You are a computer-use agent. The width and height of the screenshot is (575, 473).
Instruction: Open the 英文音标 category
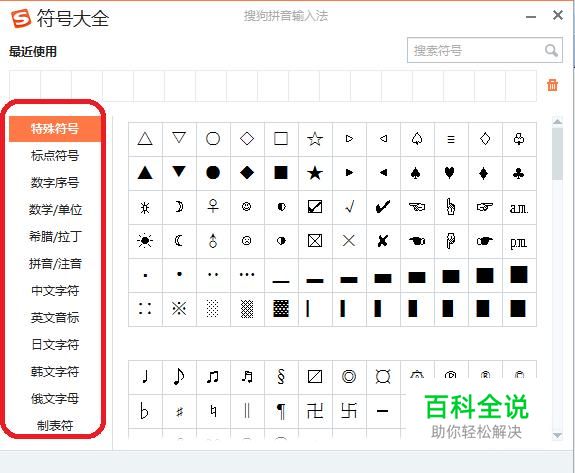pos(55,318)
